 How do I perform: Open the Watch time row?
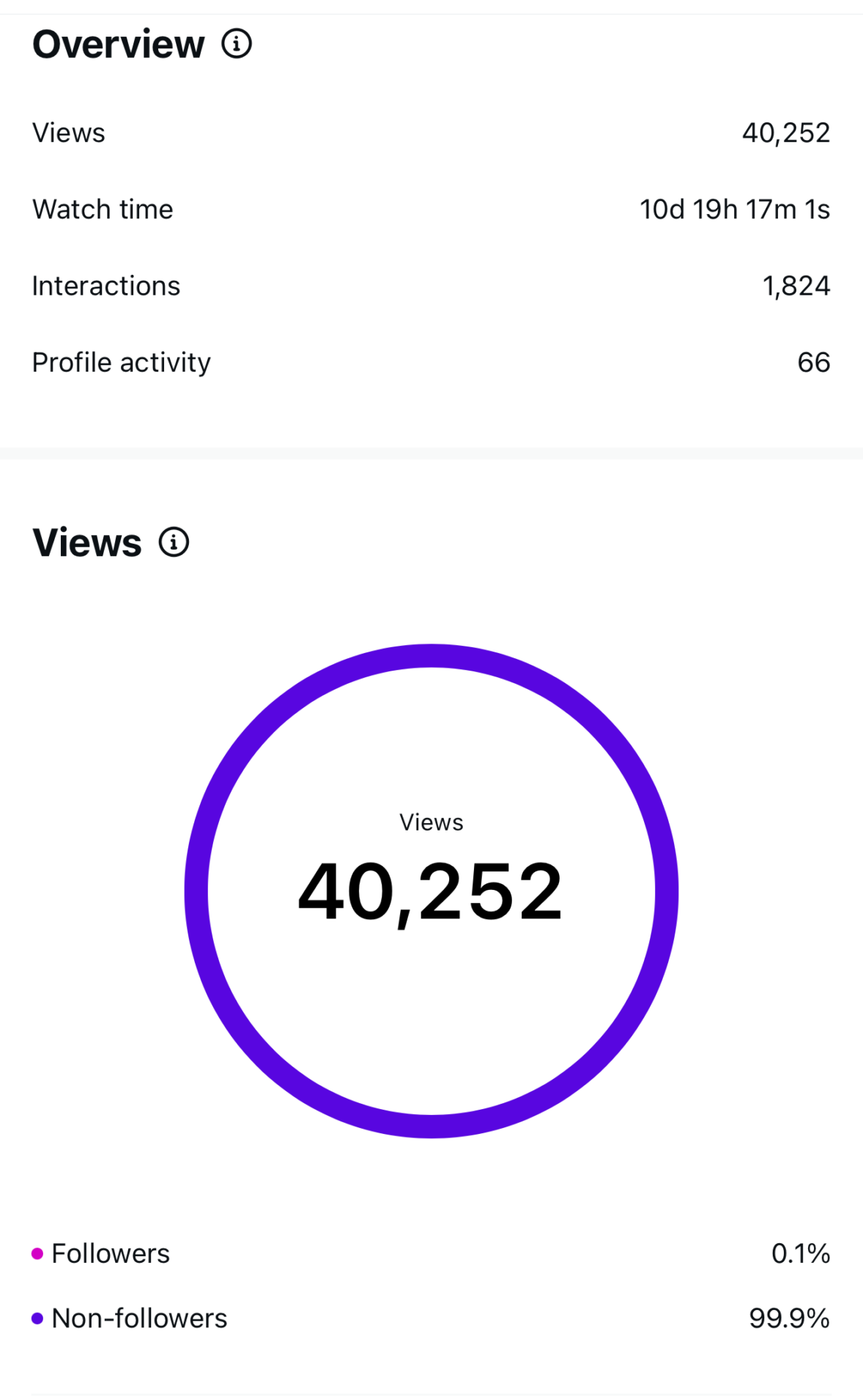tap(103, 210)
